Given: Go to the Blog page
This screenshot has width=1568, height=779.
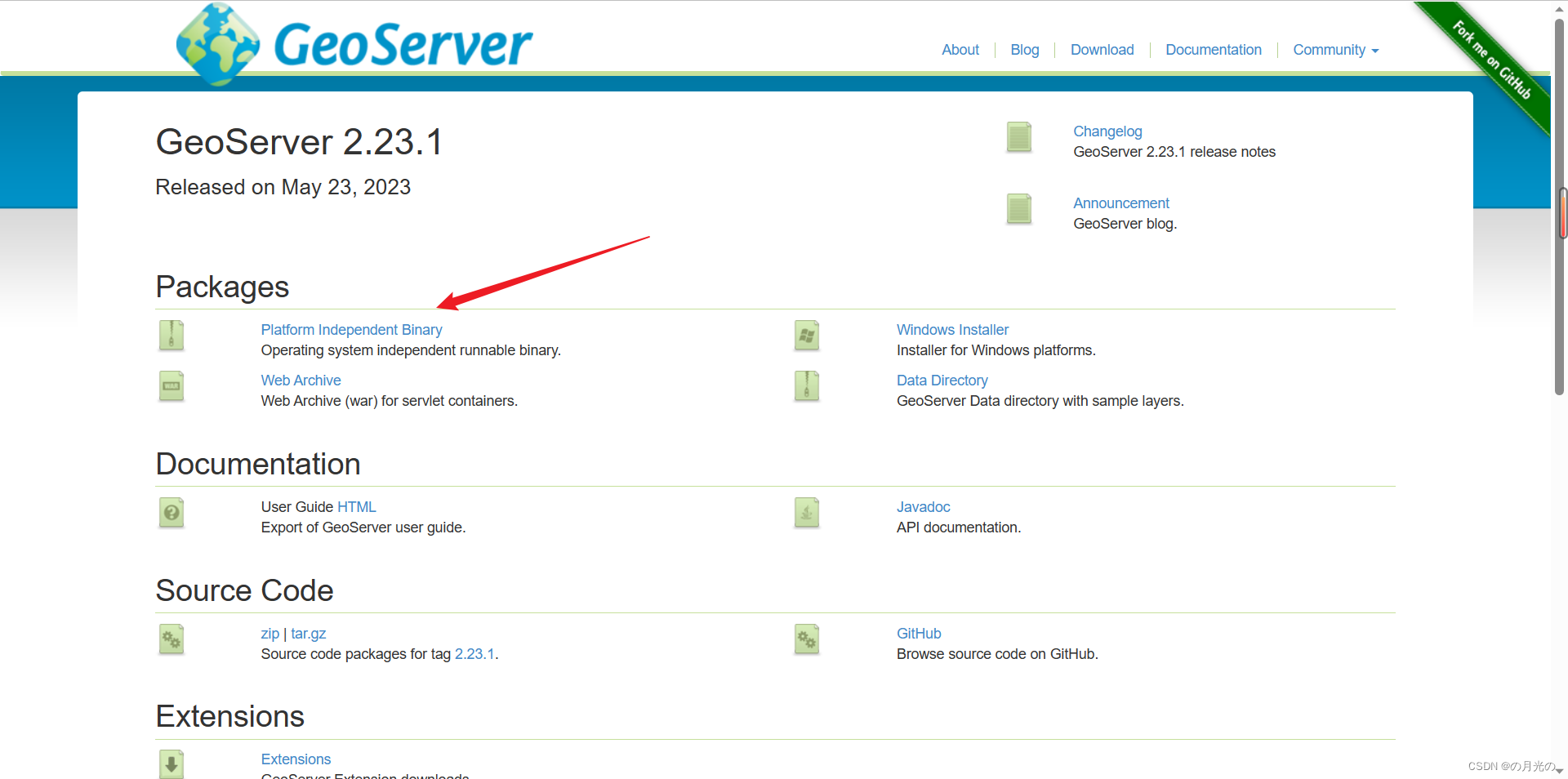Looking at the screenshot, I should (x=1025, y=50).
